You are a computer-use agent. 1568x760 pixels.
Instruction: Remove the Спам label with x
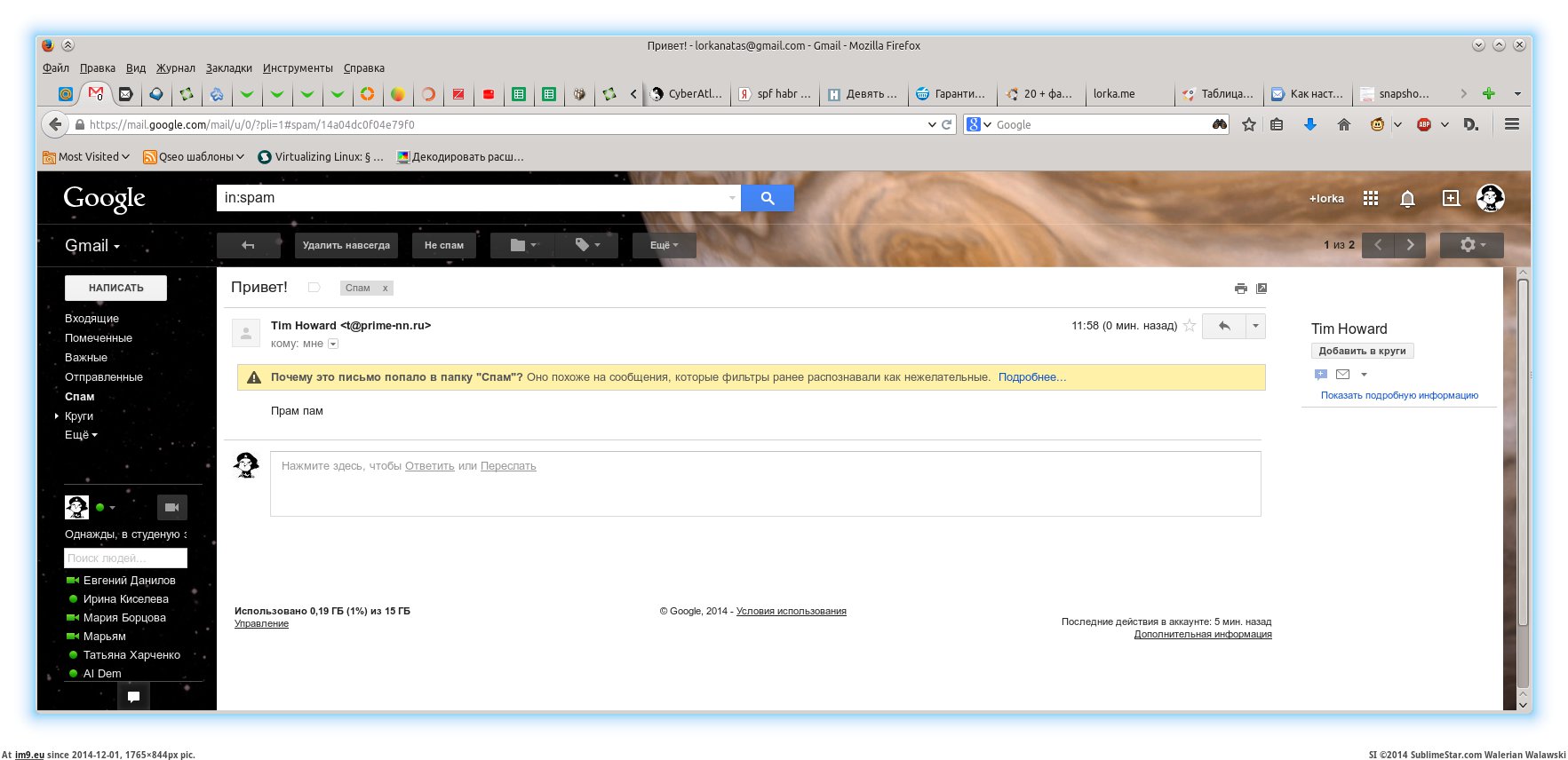pos(385,288)
